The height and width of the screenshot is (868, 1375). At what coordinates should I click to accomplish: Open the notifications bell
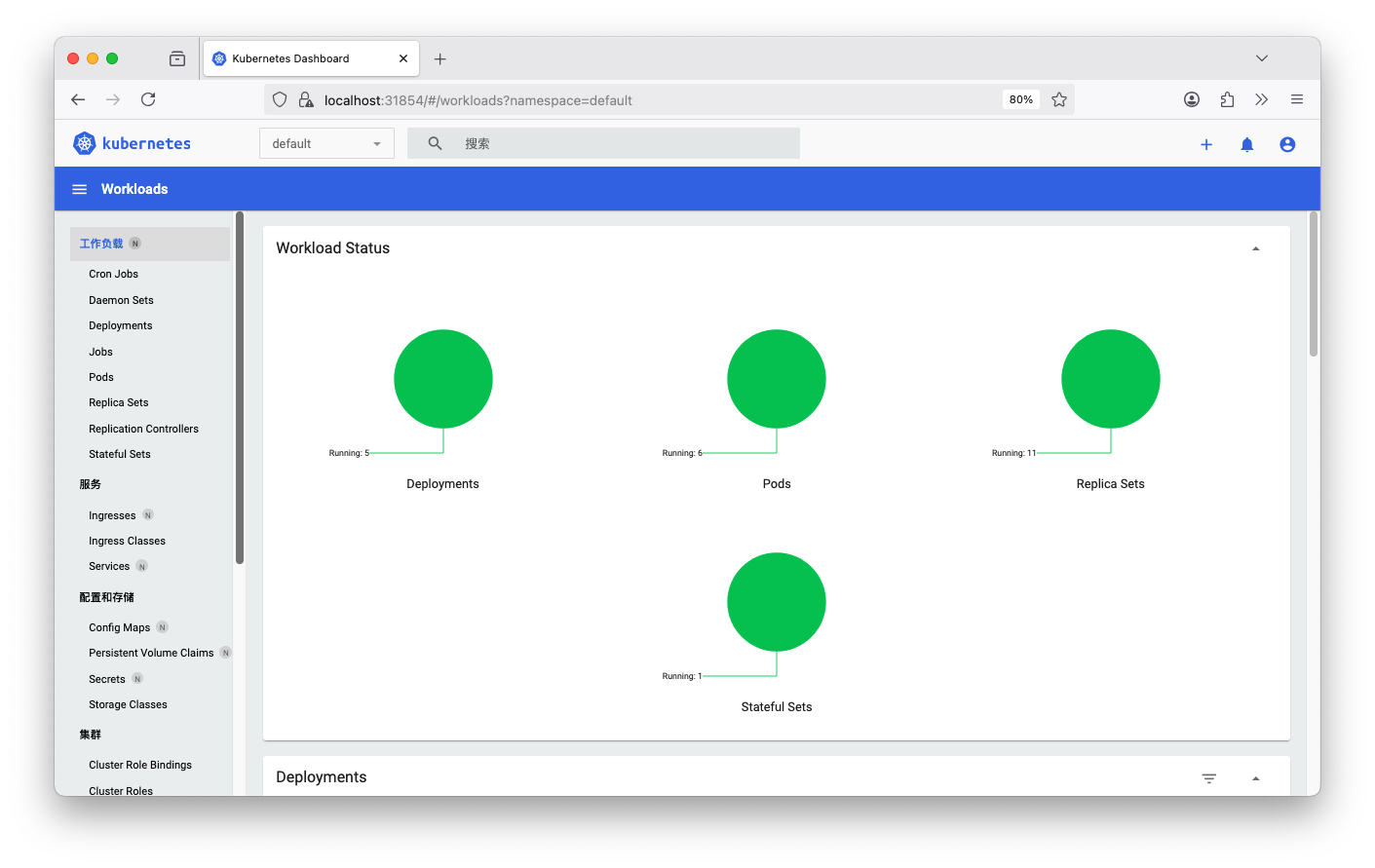point(1247,144)
